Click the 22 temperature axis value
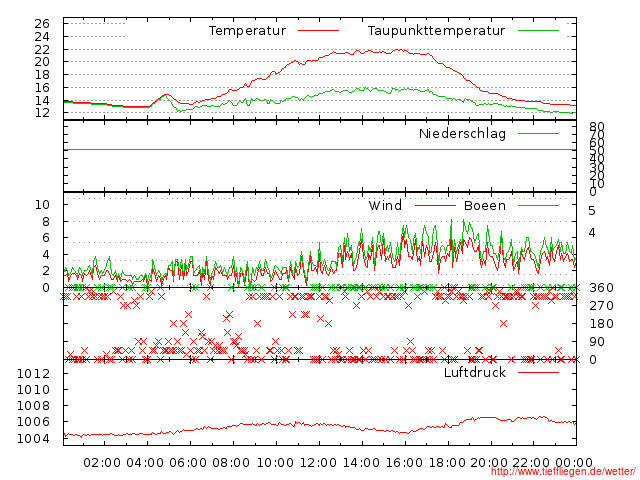 [42, 50]
